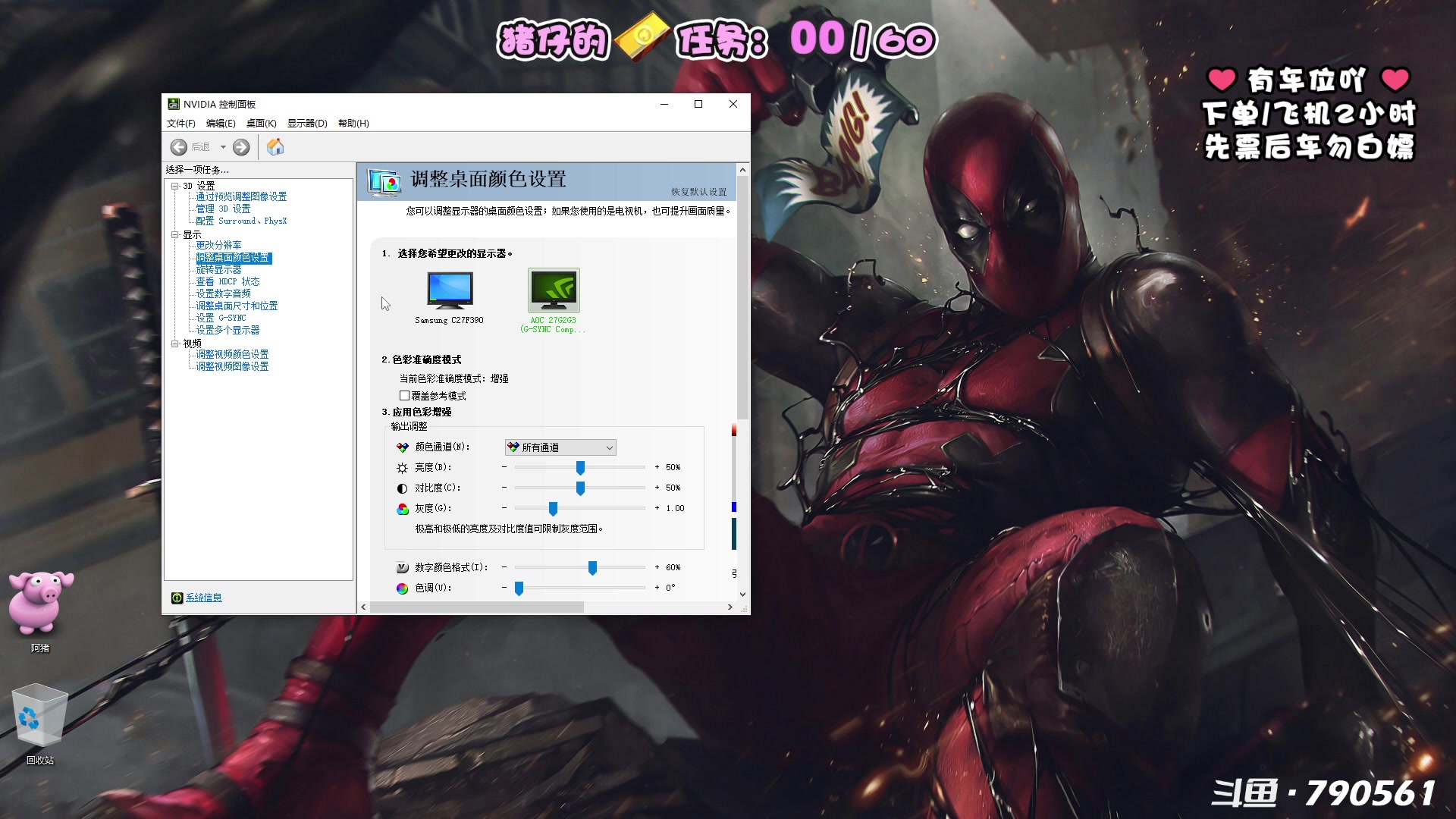
Task: Toggle the 覆盖参考模式 checkbox
Action: click(x=404, y=396)
